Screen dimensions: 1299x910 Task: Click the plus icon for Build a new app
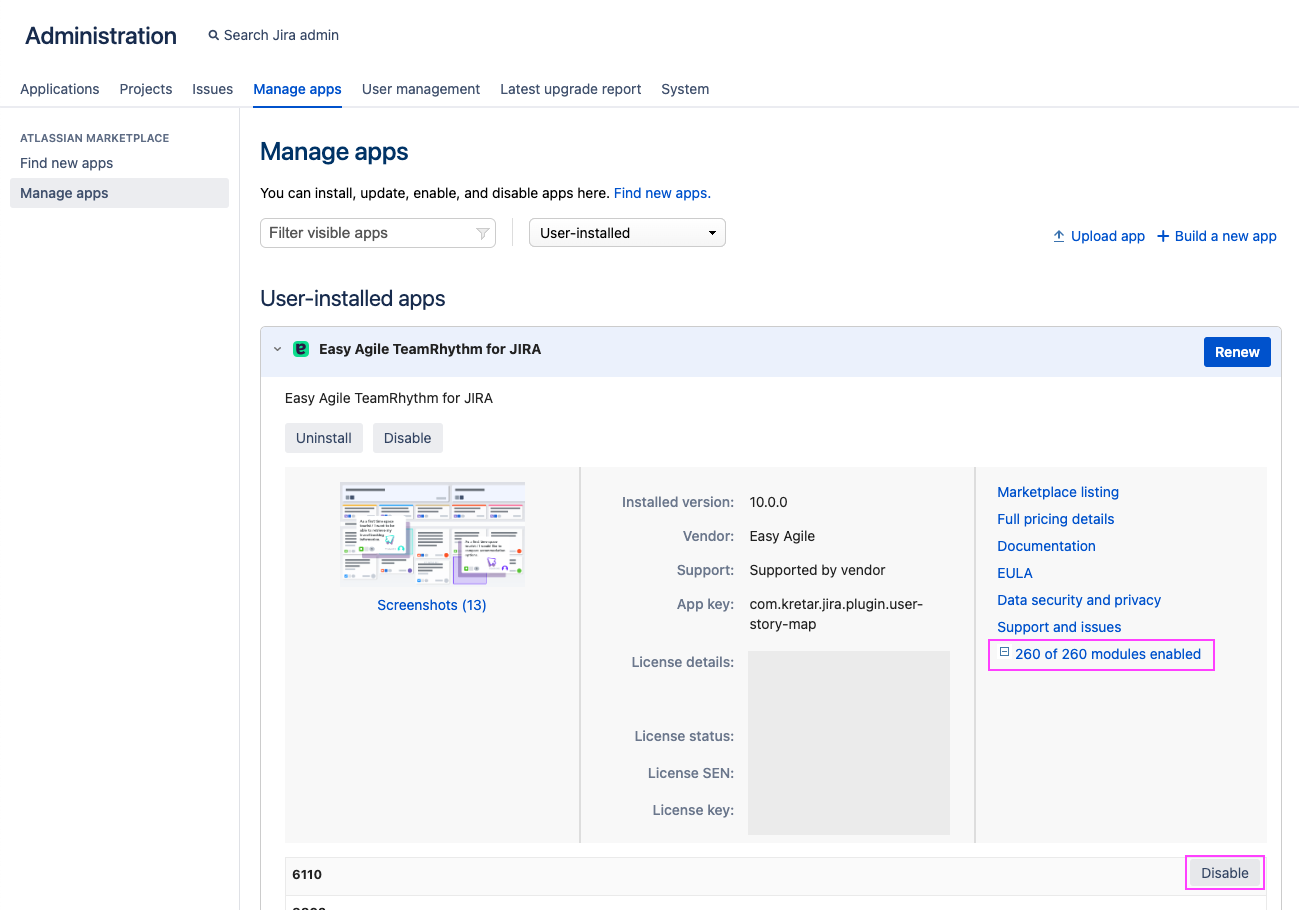tap(1163, 236)
